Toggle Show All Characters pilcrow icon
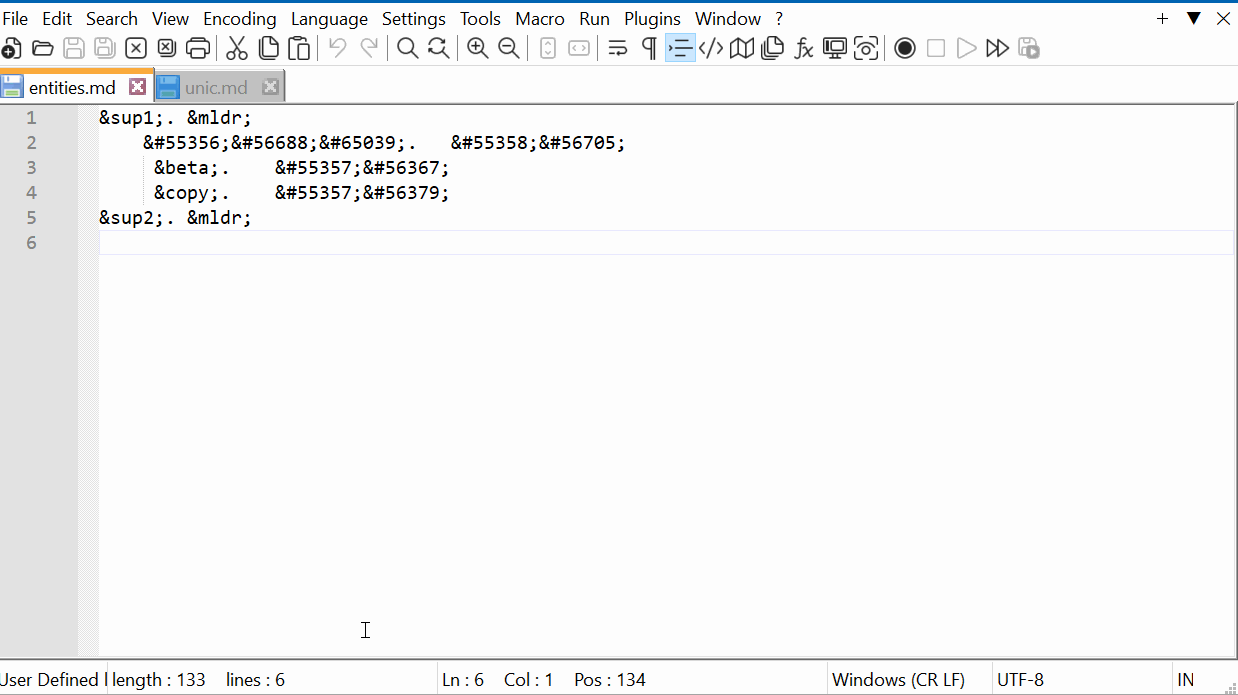 click(649, 48)
